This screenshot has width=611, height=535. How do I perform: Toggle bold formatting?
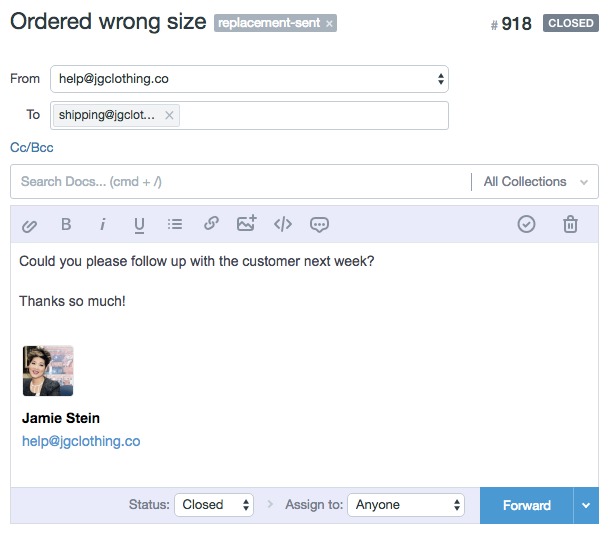66,224
